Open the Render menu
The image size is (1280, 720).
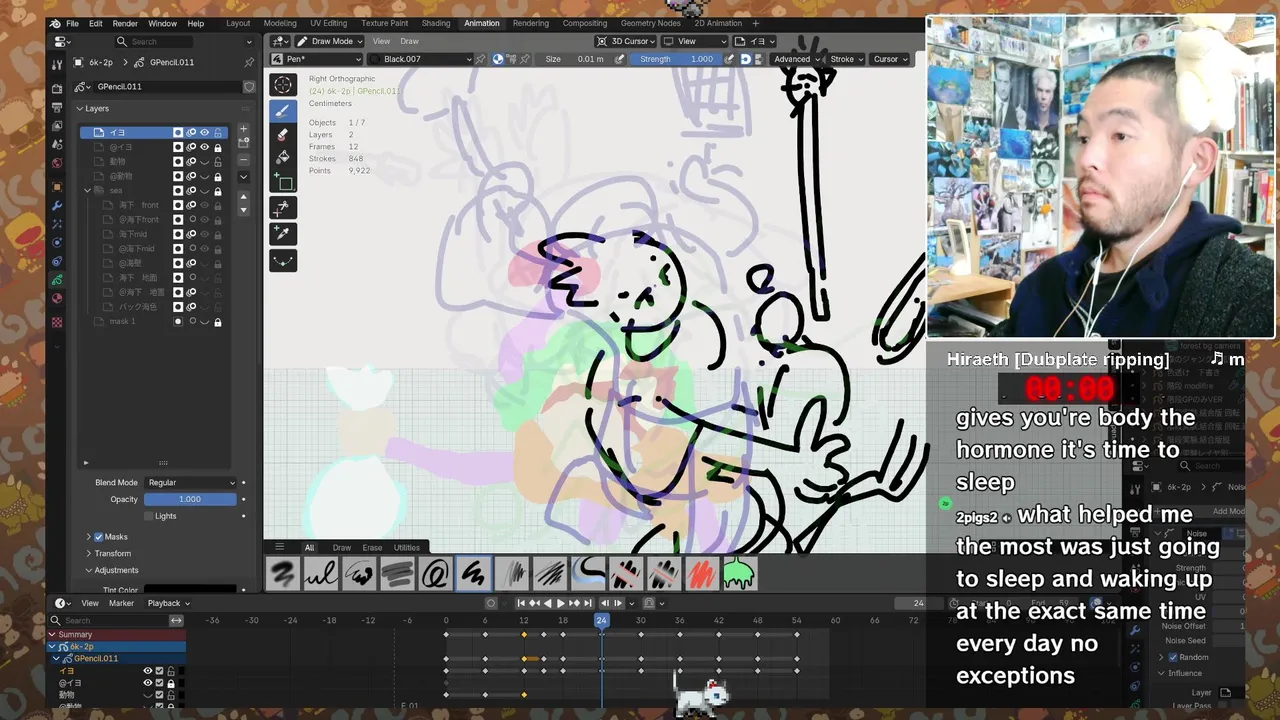pyautogui.click(x=125, y=23)
